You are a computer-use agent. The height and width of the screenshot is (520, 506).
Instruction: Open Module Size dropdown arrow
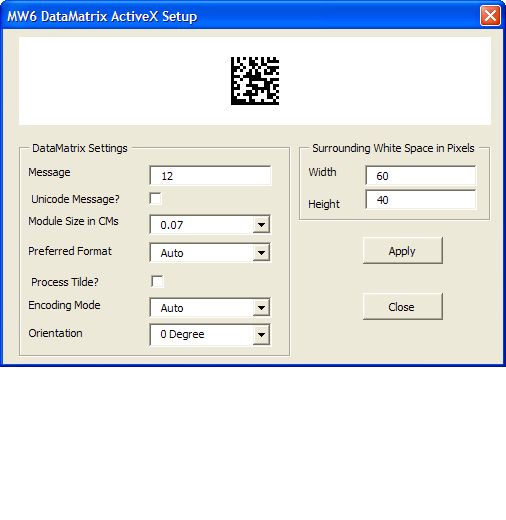(x=261, y=224)
